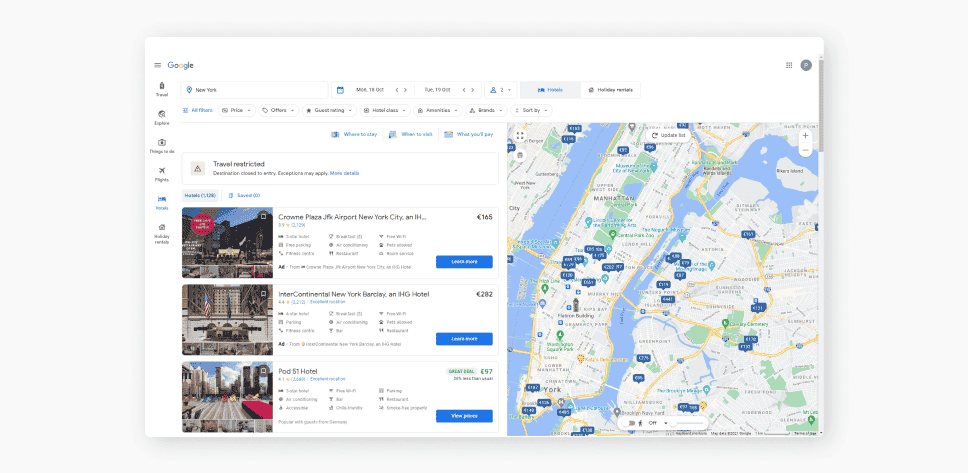This screenshot has height=473, width=968.
Task: Open the Hotel class filter dropdown
Action: click(385, 111)
